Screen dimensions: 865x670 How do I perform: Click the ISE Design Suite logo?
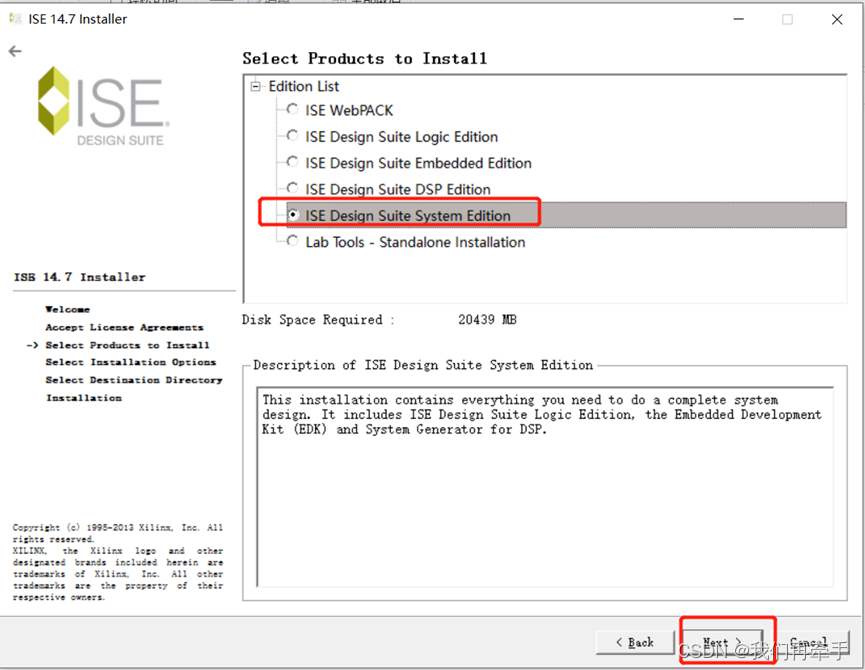[103, 107]
